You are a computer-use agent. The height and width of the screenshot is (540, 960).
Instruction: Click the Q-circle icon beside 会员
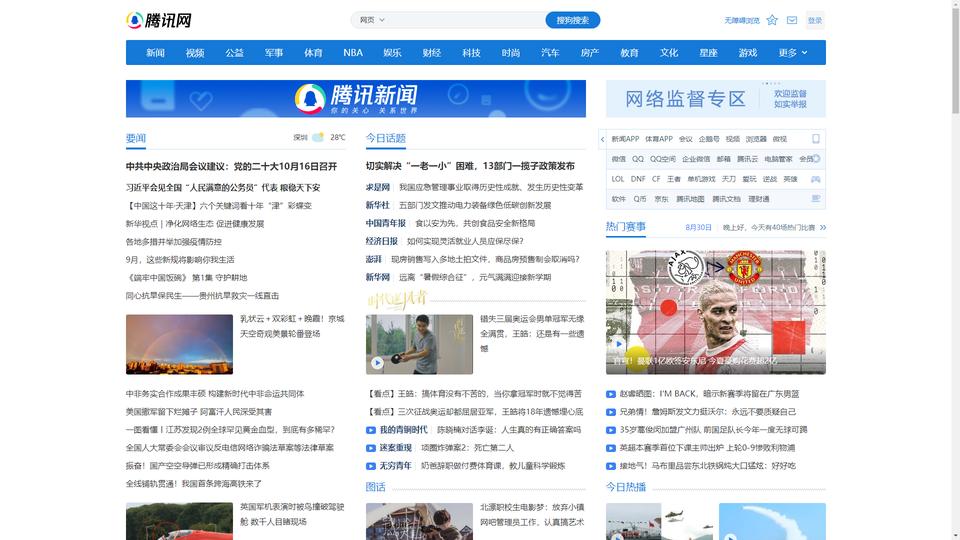pyautogui.click(x=816, y=159)
